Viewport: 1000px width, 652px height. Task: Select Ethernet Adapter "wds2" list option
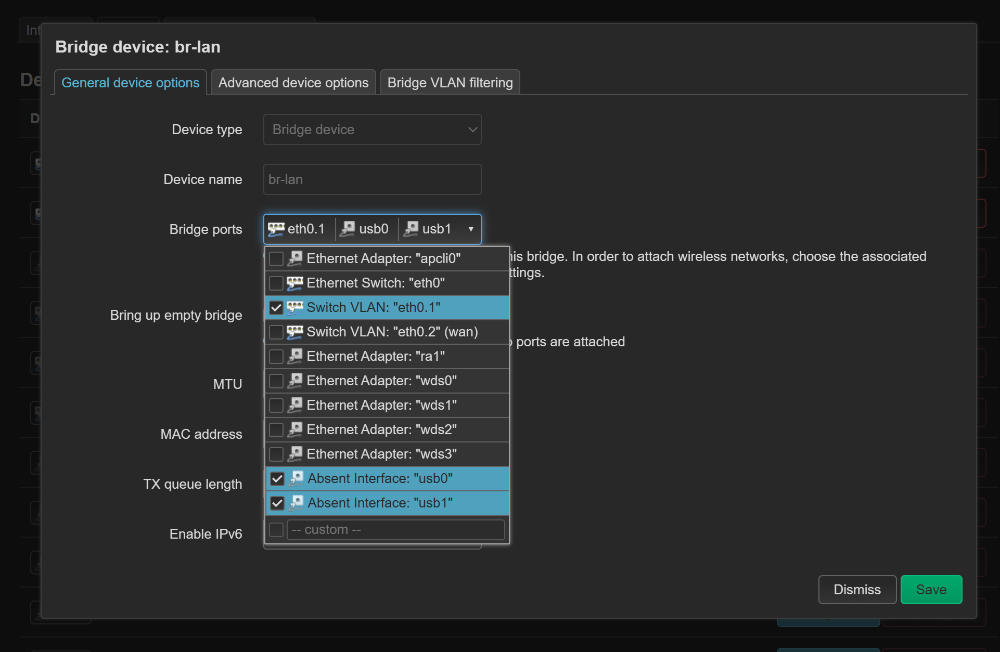pos(381,430)
